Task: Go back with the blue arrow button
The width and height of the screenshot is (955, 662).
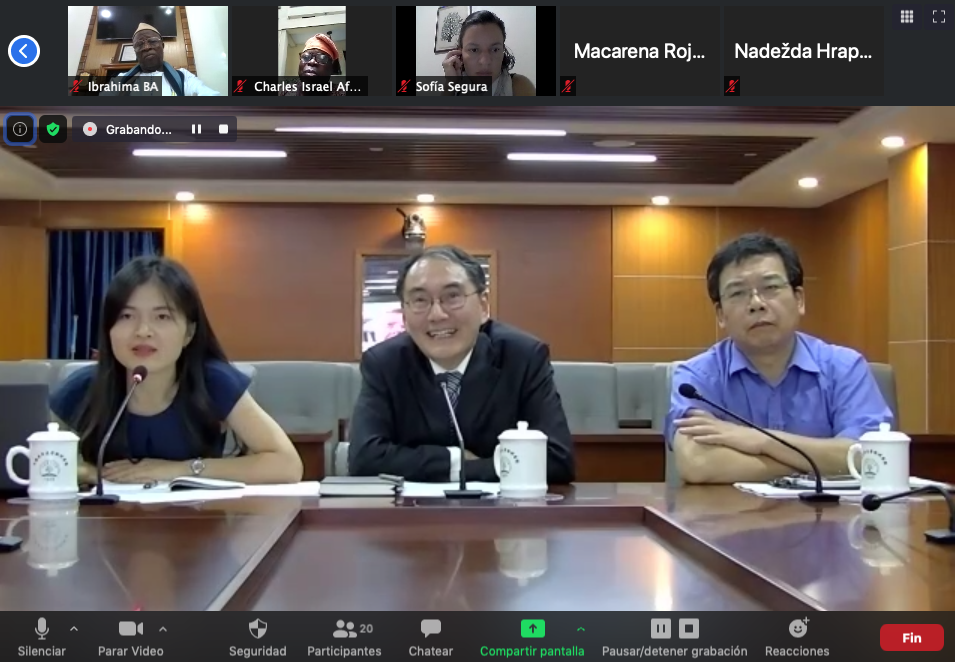Action: coord(24,51)
